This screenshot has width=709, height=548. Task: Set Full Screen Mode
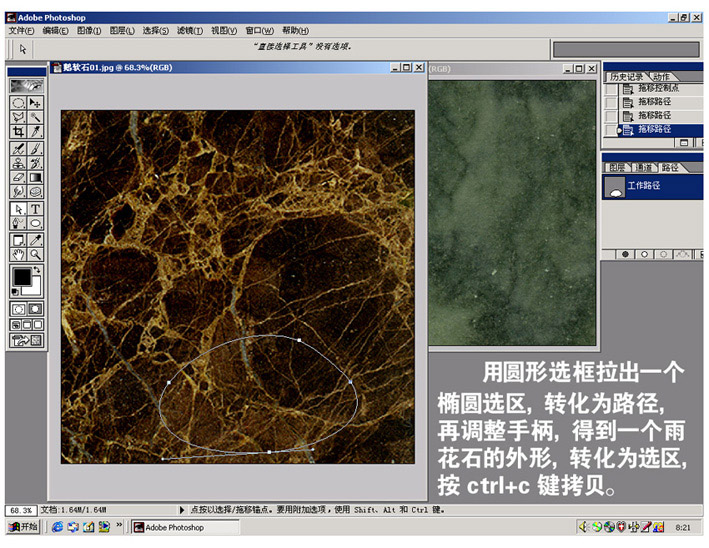click(38, 325)
